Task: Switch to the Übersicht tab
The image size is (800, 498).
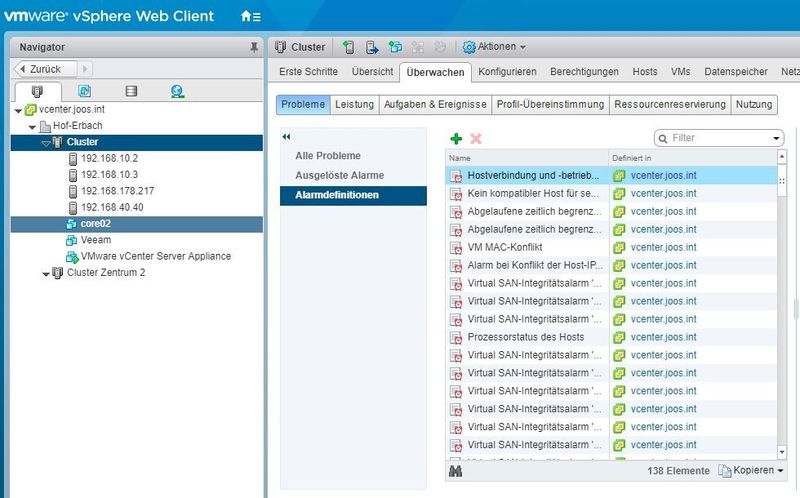Action: click(372, 72)
